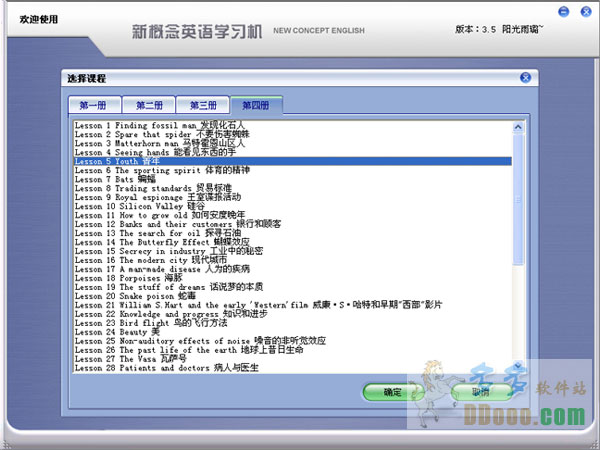Image resolution: width=600 pixels, height=450 pixels.
Task: Confirm selection with the 确定 button
Action: tap(393, 392)
